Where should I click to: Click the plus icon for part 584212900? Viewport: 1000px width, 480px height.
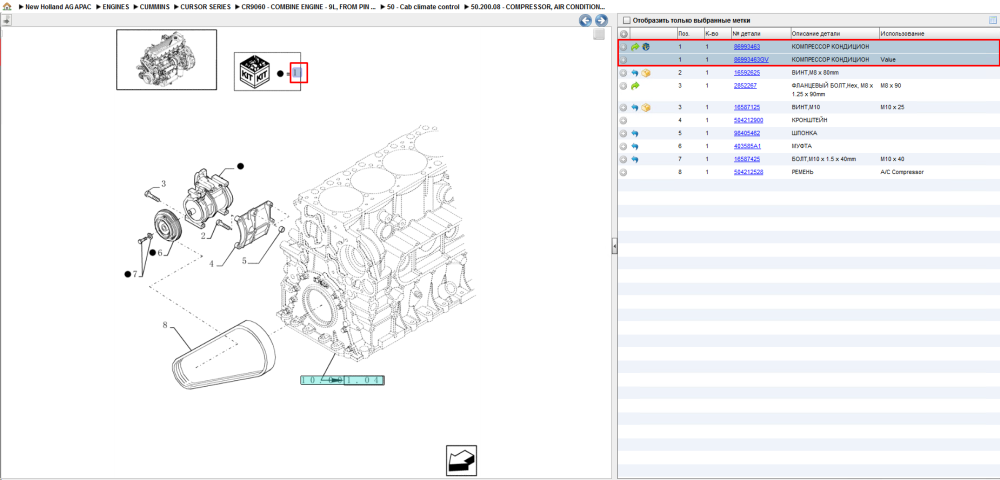(624, 120)
